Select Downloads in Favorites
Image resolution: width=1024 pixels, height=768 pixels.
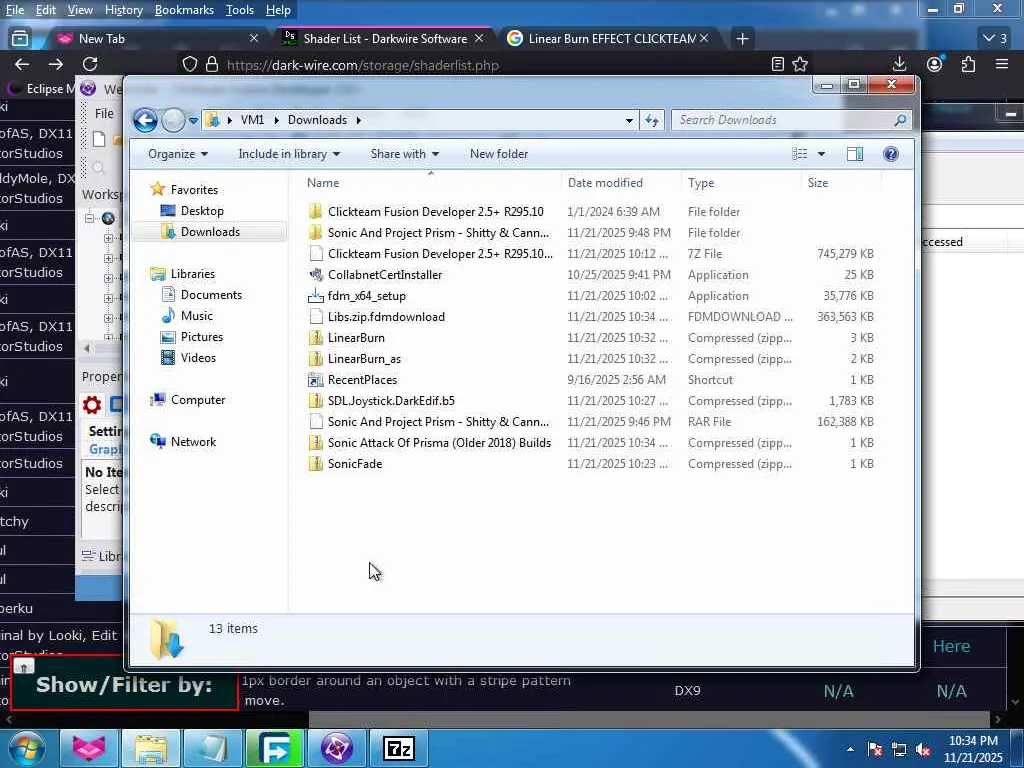click(x=210, y=232)
